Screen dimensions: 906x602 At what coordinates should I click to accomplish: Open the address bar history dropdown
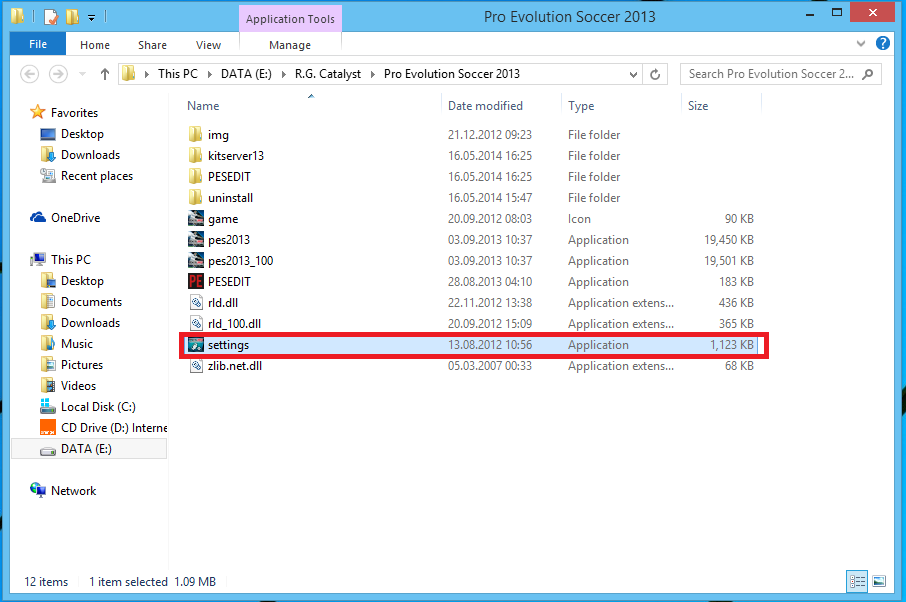pyautogui.click(x=633, y=75)
